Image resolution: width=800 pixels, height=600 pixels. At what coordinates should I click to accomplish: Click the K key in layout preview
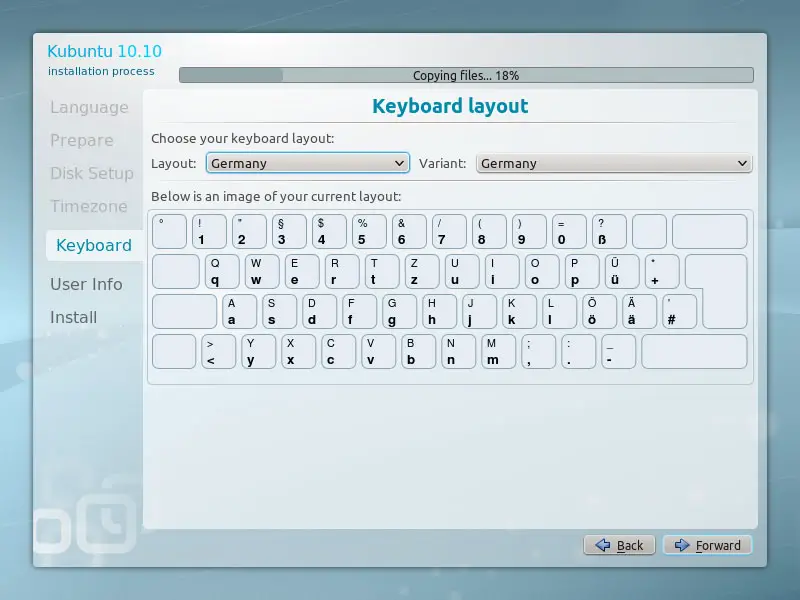click(x=519, y=311)
